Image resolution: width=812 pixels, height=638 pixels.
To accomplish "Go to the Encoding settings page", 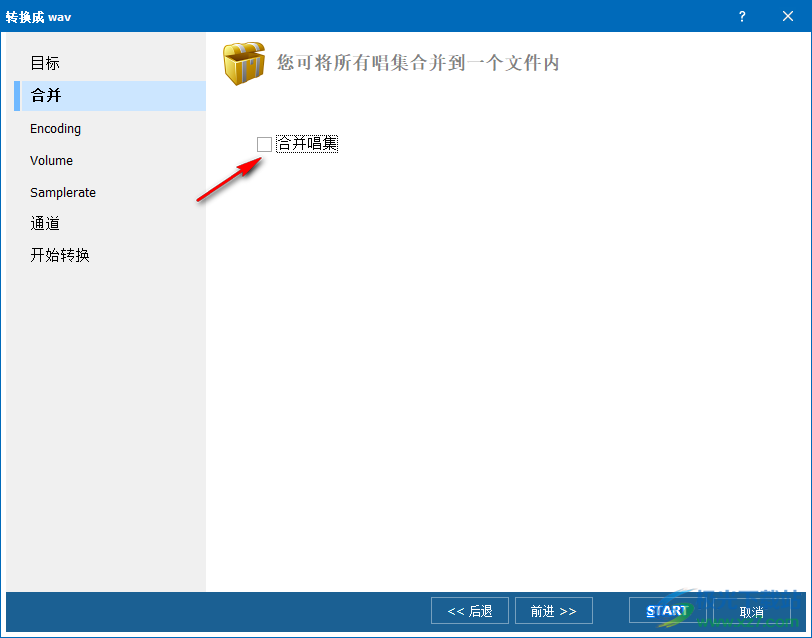I will coord(55,128).
